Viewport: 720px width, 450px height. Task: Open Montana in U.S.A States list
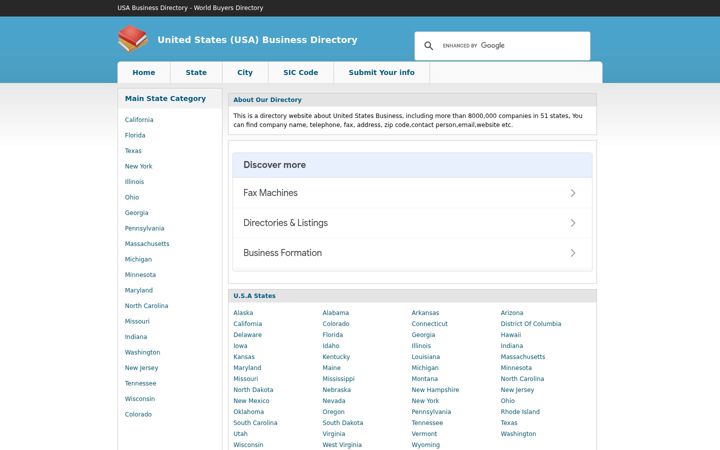[425, 379]
